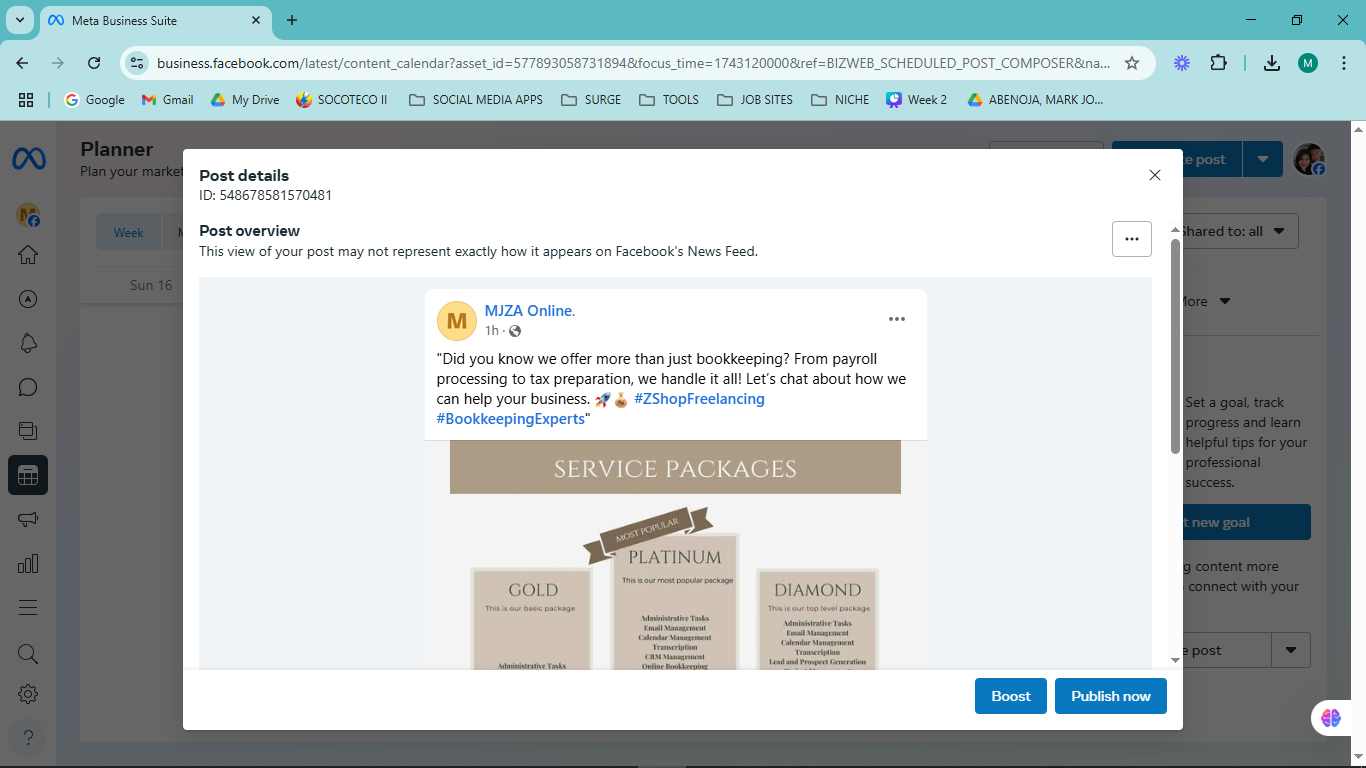Viewport: 1366px width, 768px height.
Task: Click the dialog vertical scrollbar
Action: 1175,346
